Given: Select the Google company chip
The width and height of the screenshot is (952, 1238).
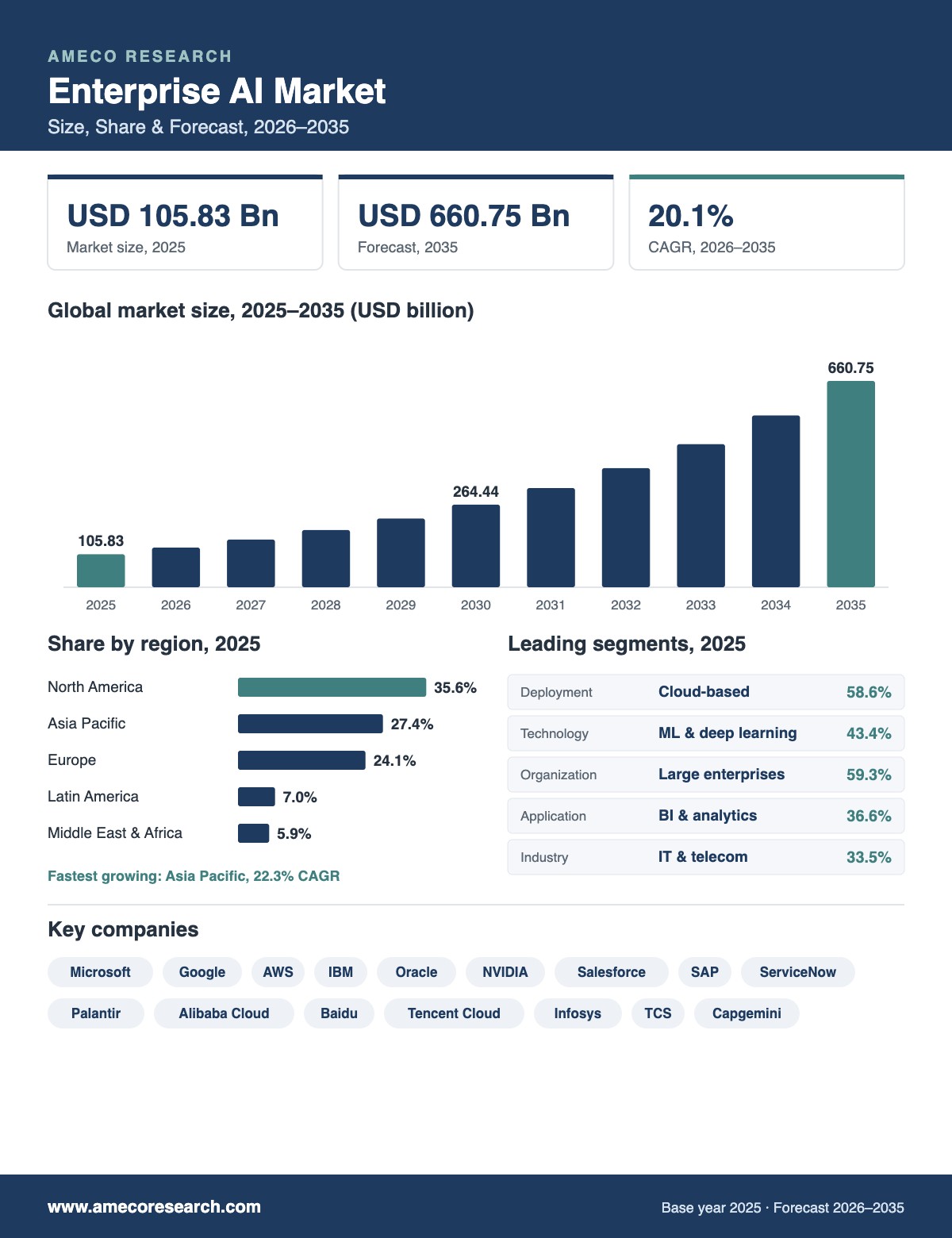Looking at the screenshot, I should (x=202, y=972).
